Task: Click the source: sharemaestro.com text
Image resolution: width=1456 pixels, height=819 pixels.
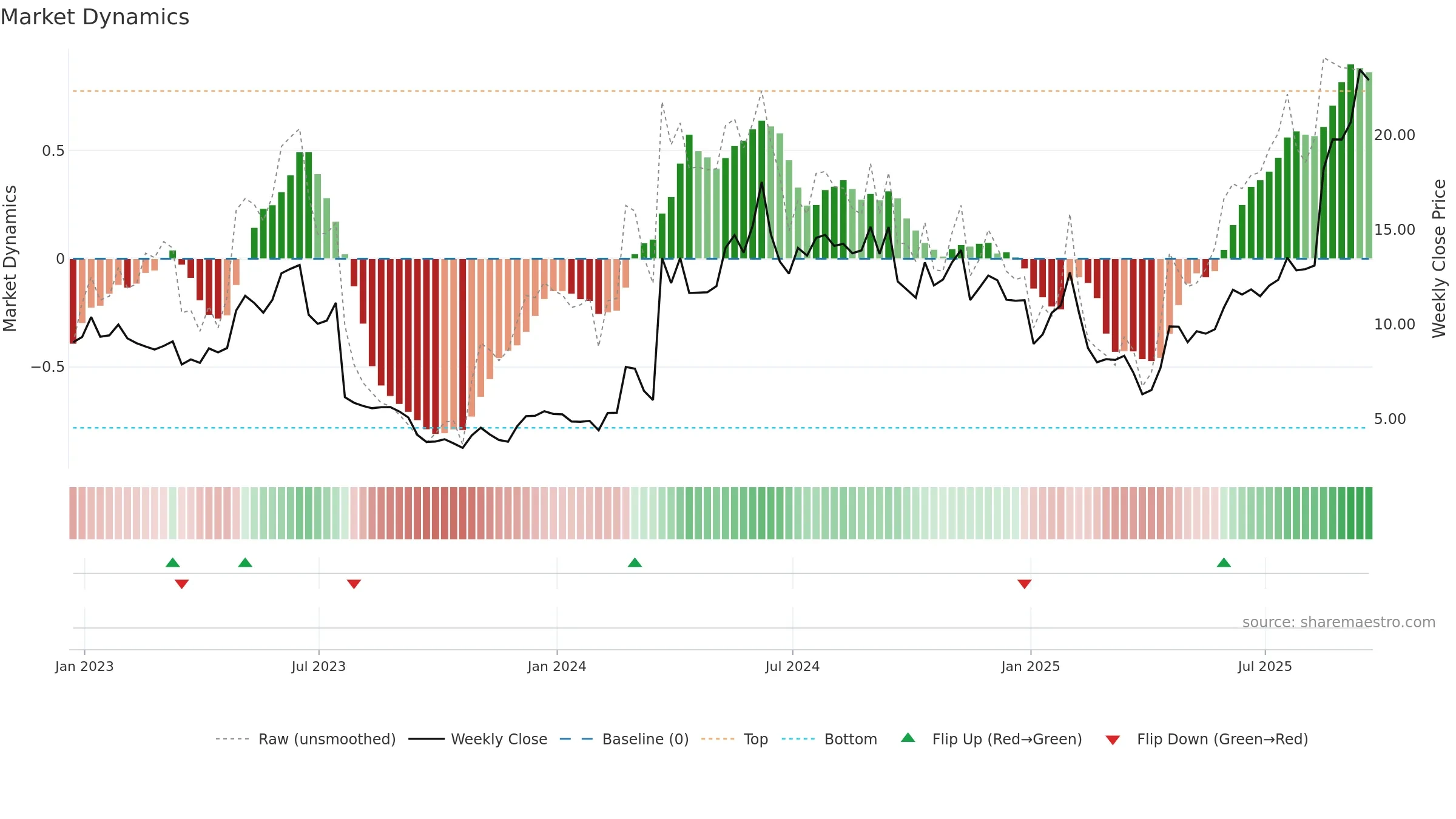Action: coord(1338,622)
